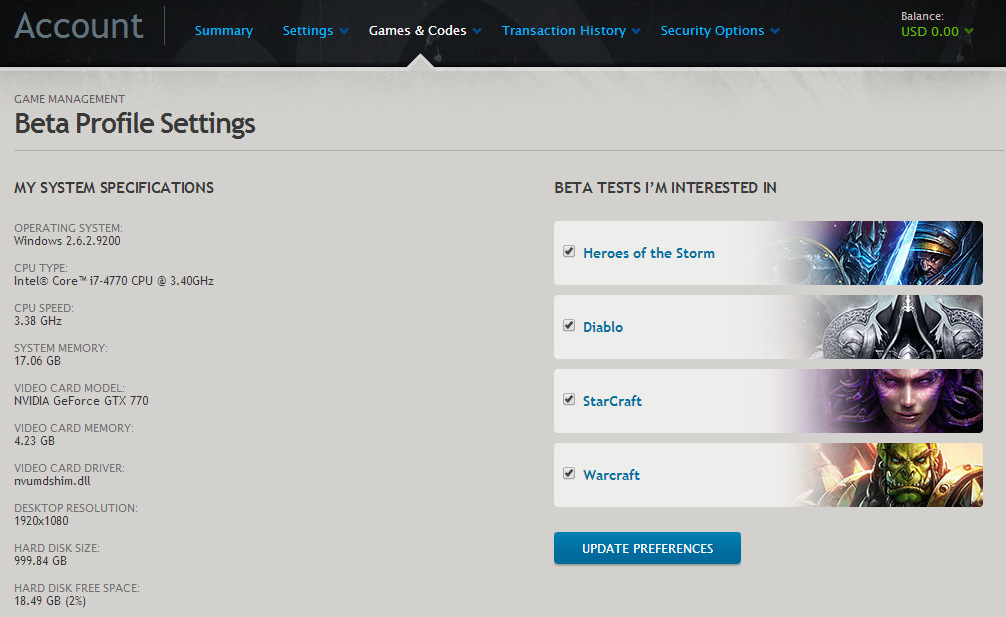
Task: Untick the Warcraft beta checkbox
Action: pyautogui.click(x=569, y=474)
